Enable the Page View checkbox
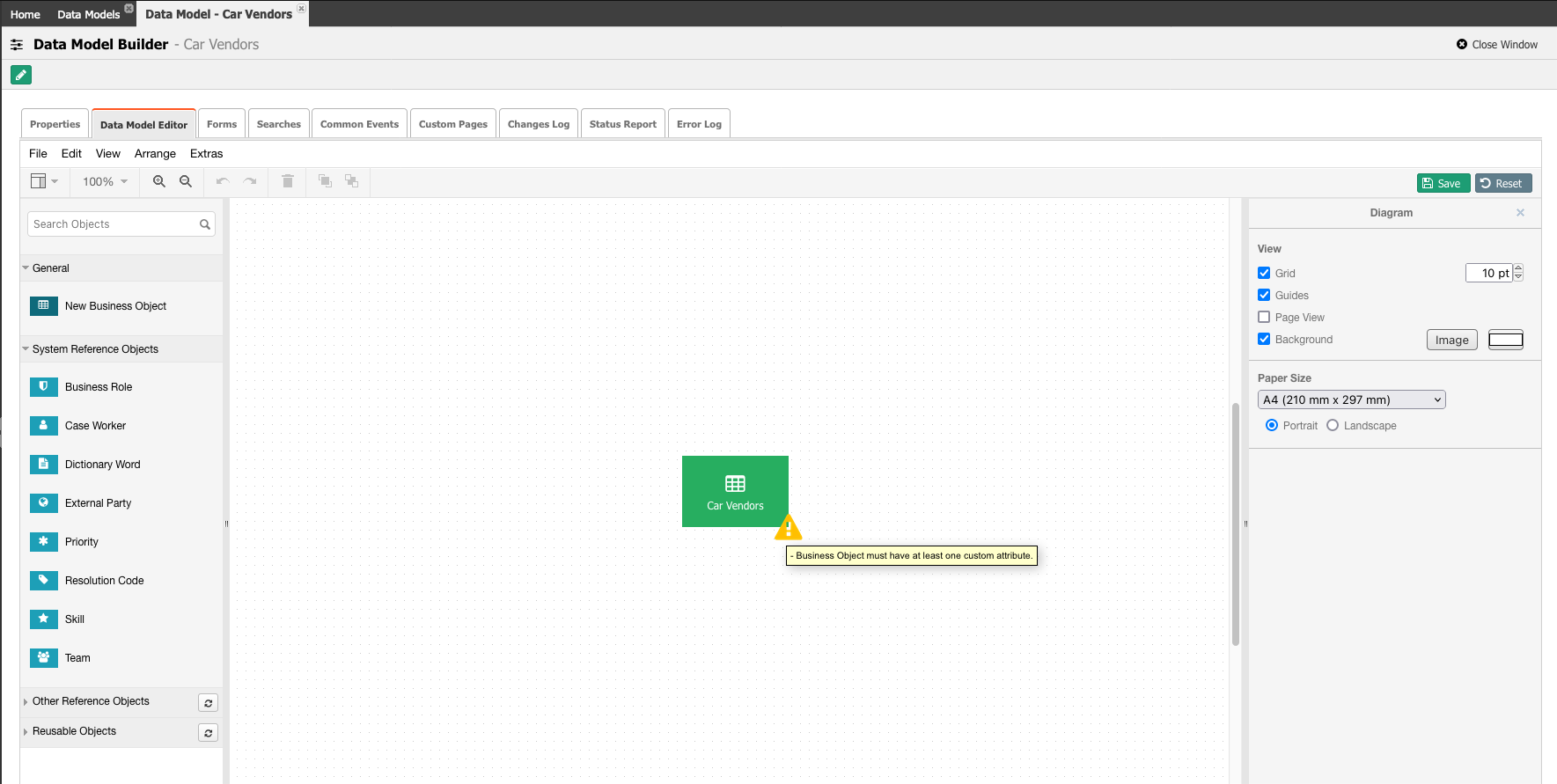 point(1264,317)
